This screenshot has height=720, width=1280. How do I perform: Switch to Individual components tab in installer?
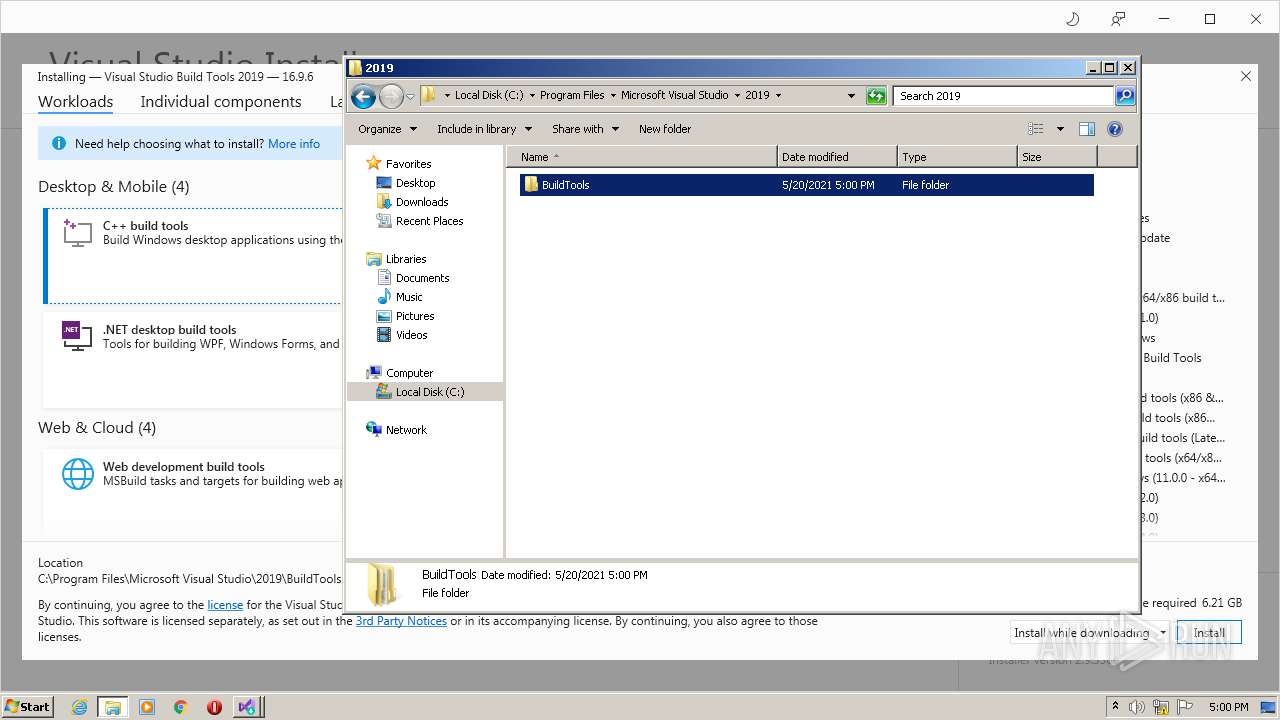221,102
